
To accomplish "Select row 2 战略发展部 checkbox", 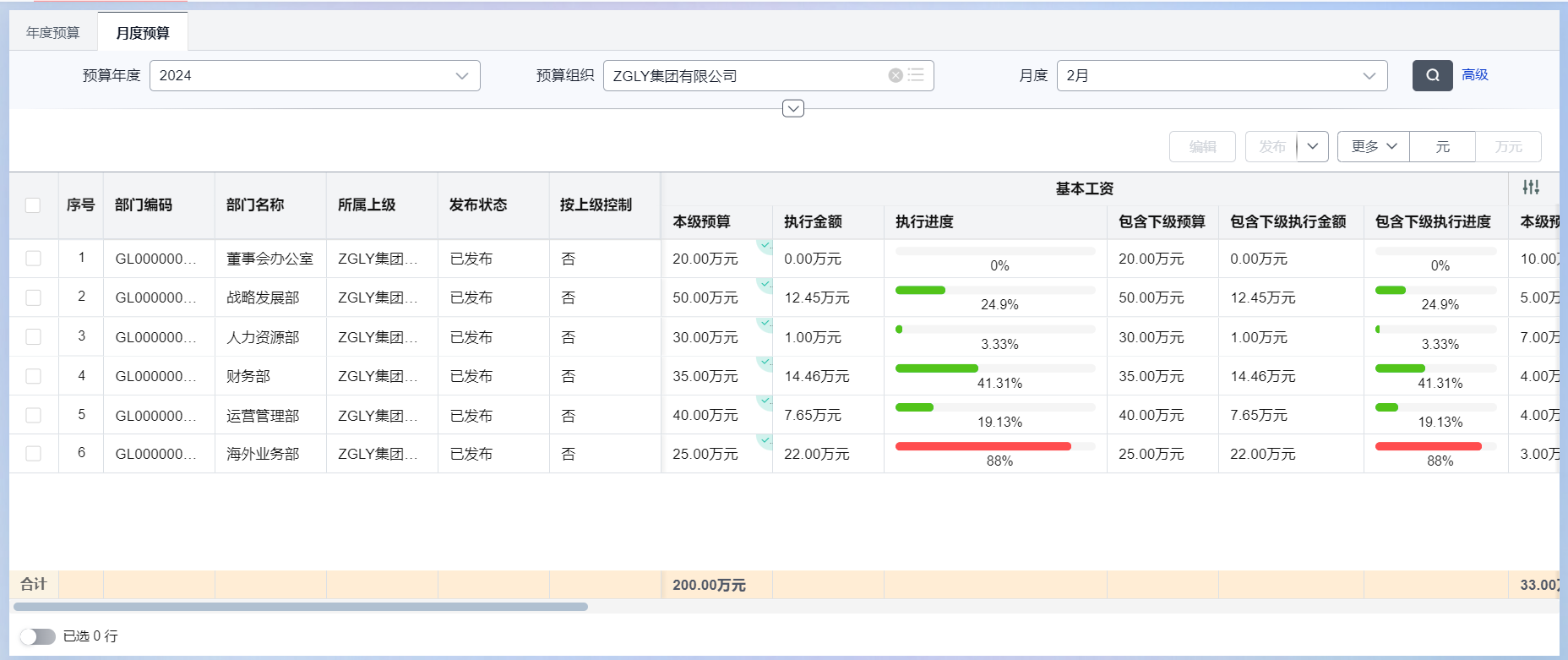I will pyautogui.click(x=33, y=297).
